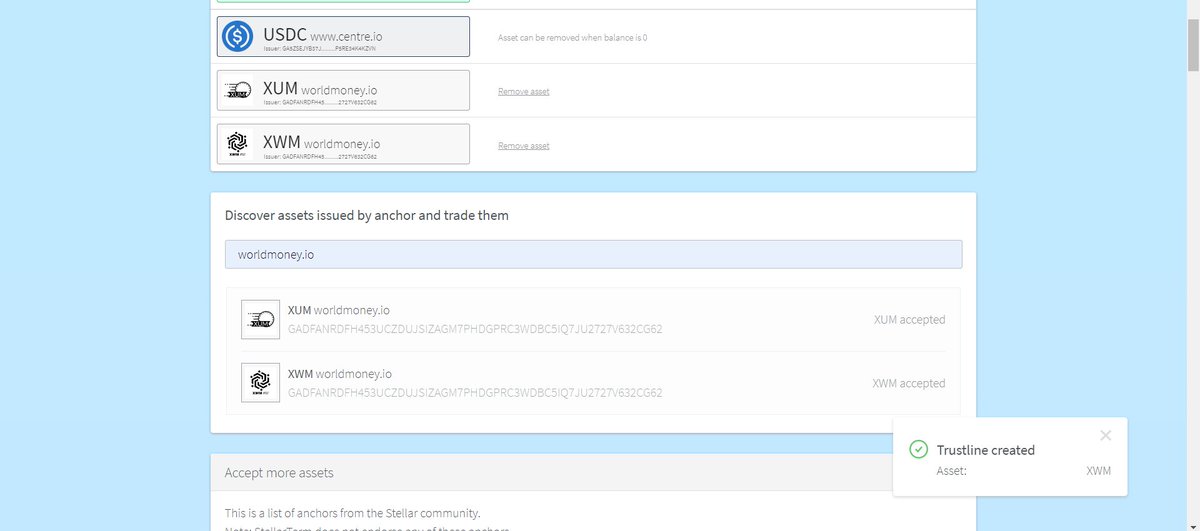
Task: Focus the anchor domain search field
Action: click(x=593, y=254)
